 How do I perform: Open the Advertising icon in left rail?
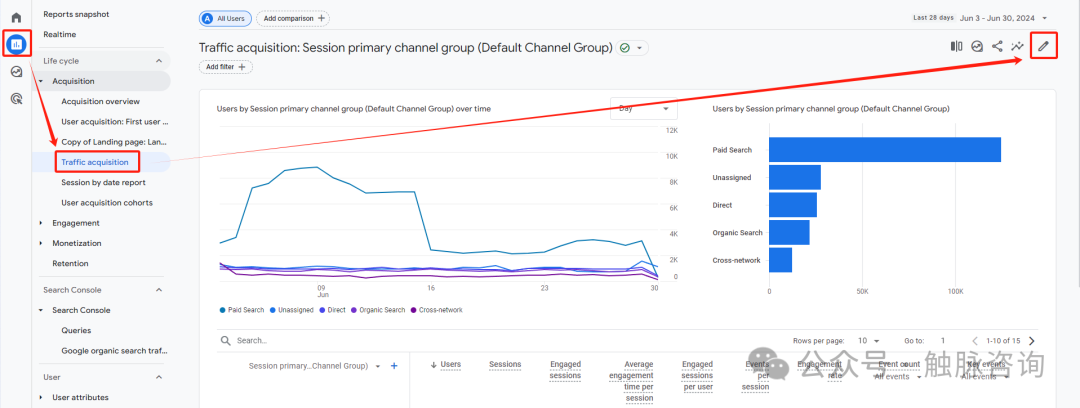(x=16, y=99)
